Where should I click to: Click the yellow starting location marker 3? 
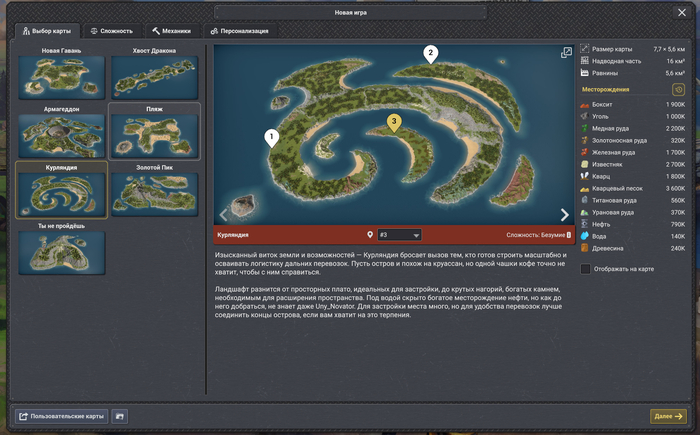pos(394,122)
